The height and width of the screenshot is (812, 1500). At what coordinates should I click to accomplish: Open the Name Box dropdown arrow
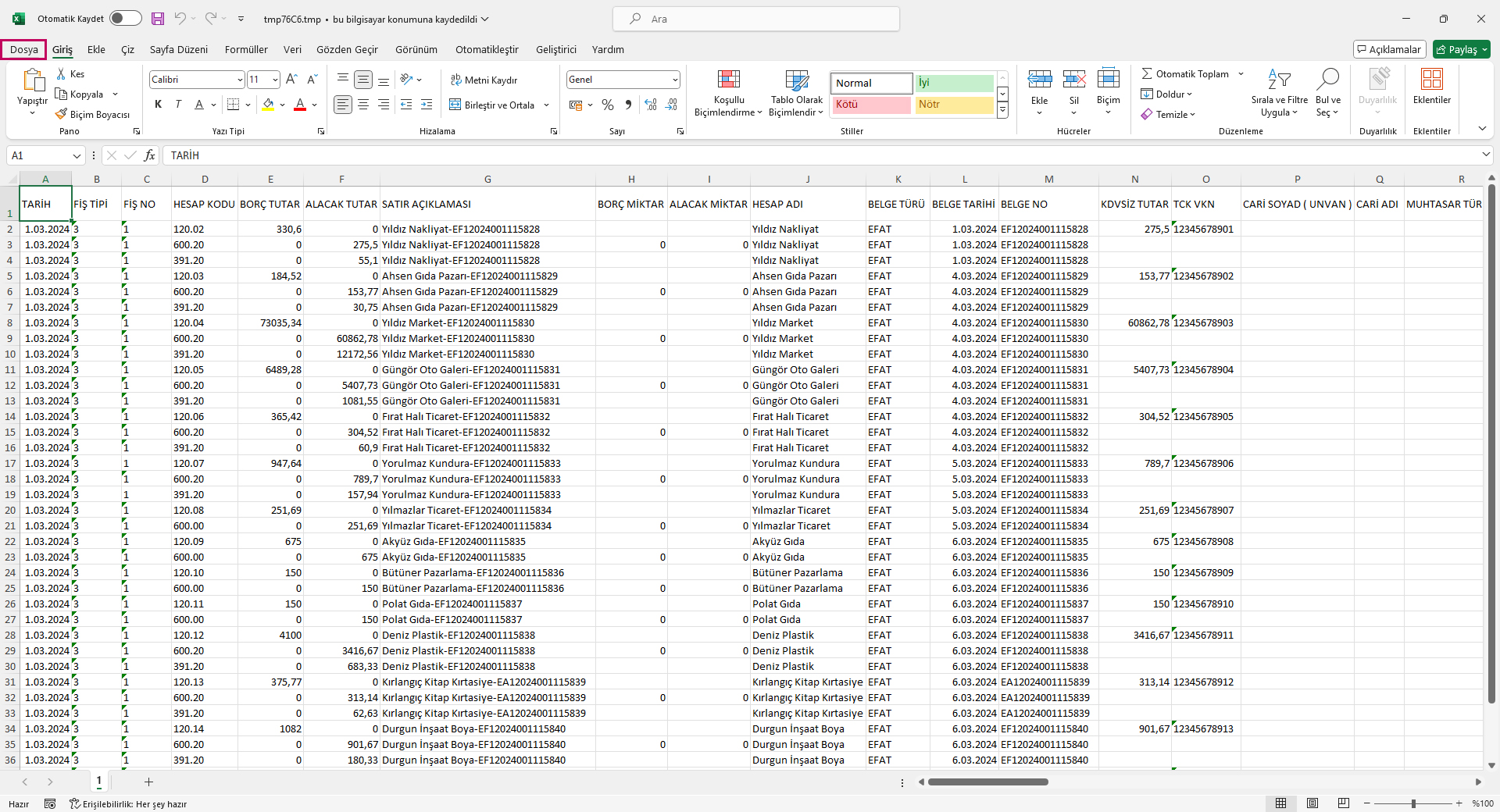(x=77, y=156)
